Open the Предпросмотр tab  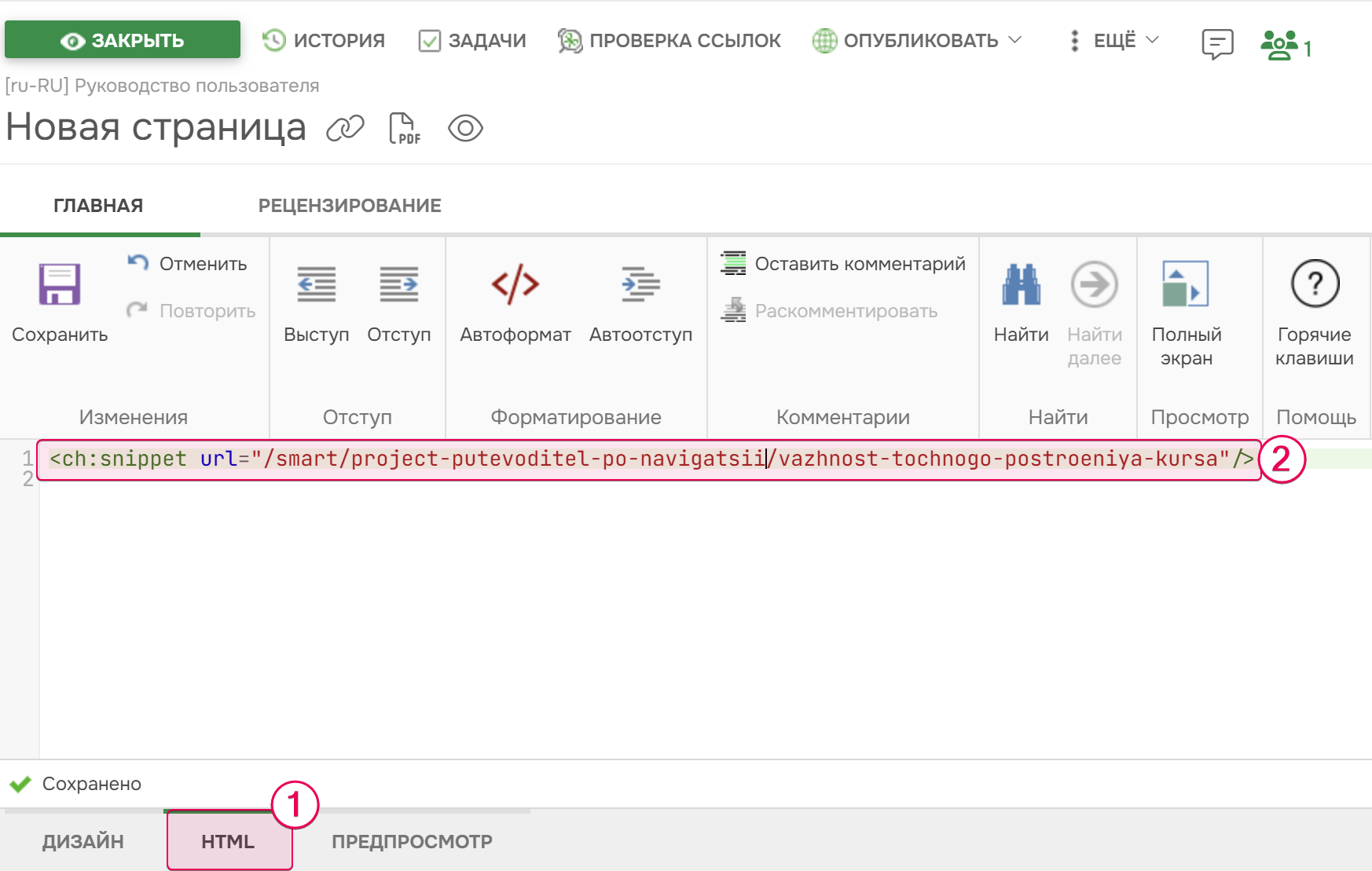tap(412, 841)
